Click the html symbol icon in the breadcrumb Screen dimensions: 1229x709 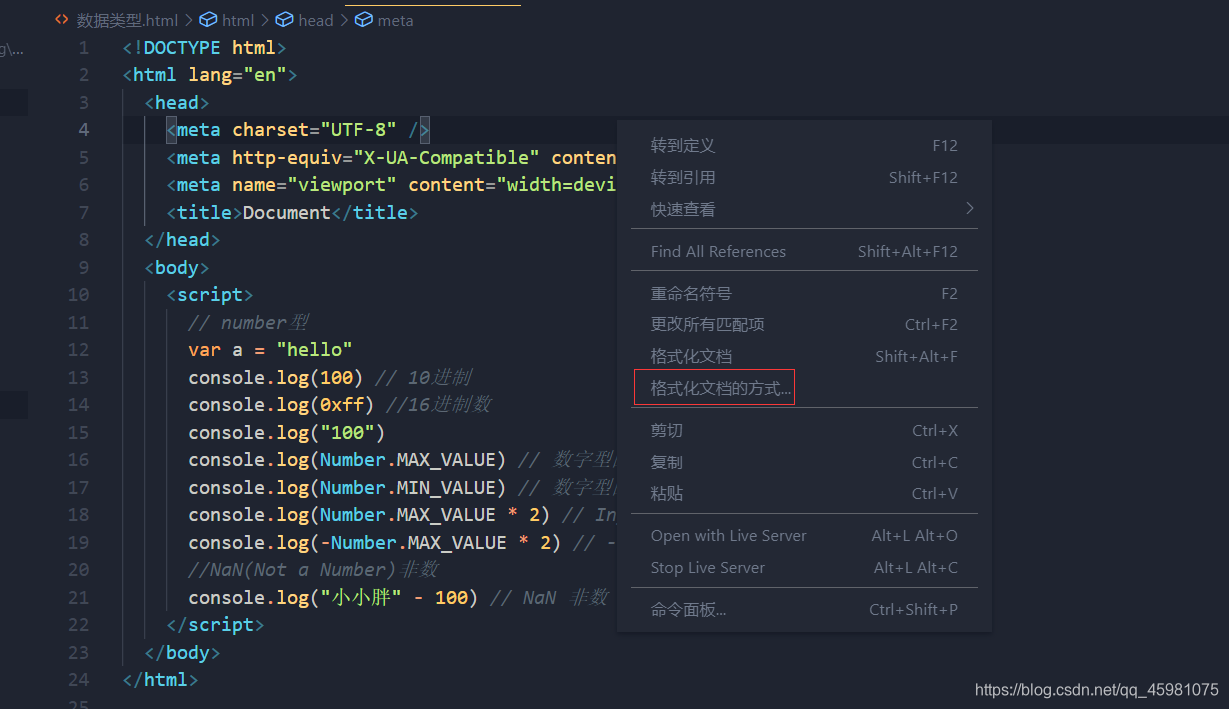click(x=208, y=20)
